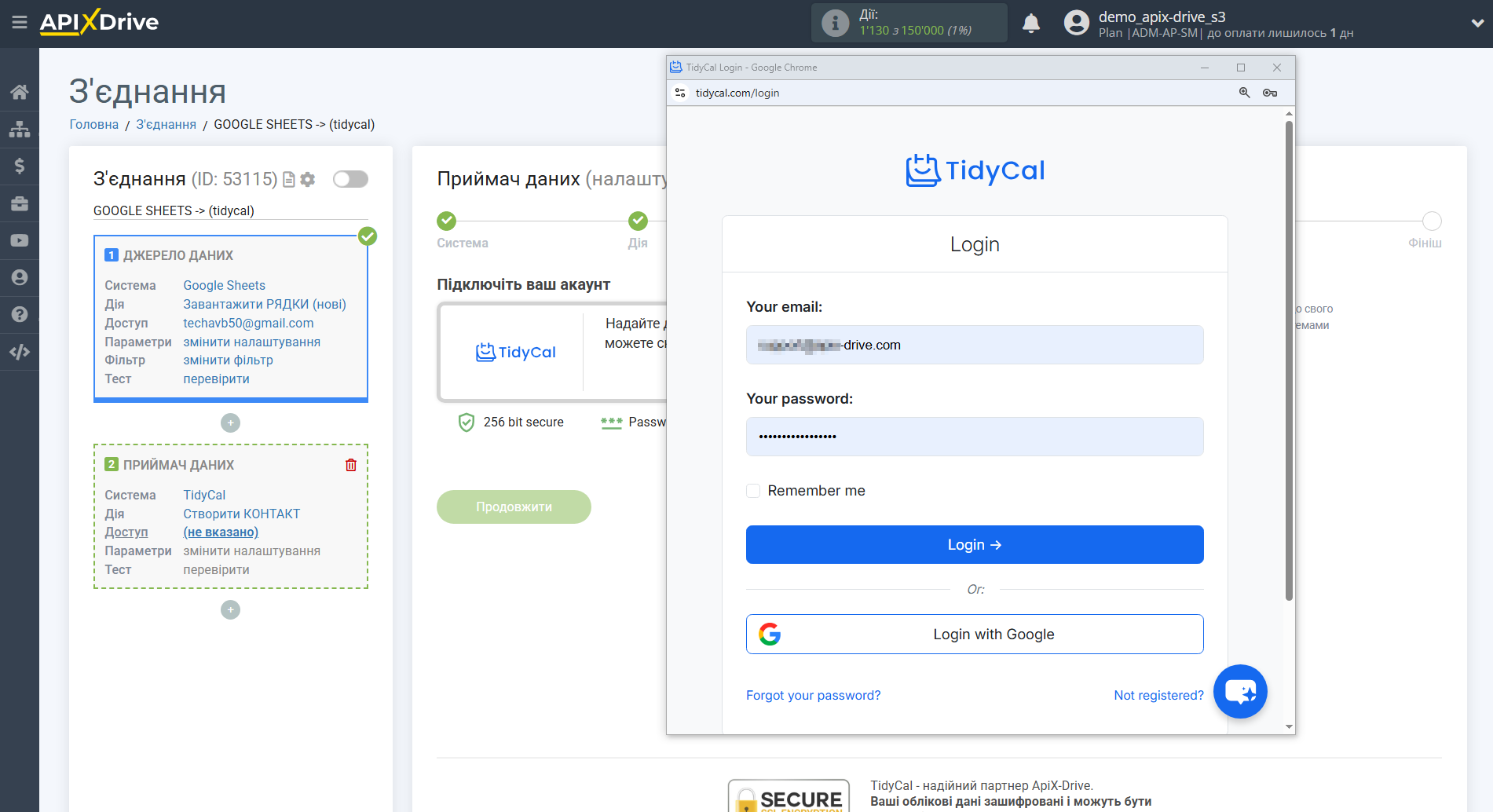Open the YouTube icon in sidebar
Viewport: 1493px width, 812px height.
click(x=20, y=240)
